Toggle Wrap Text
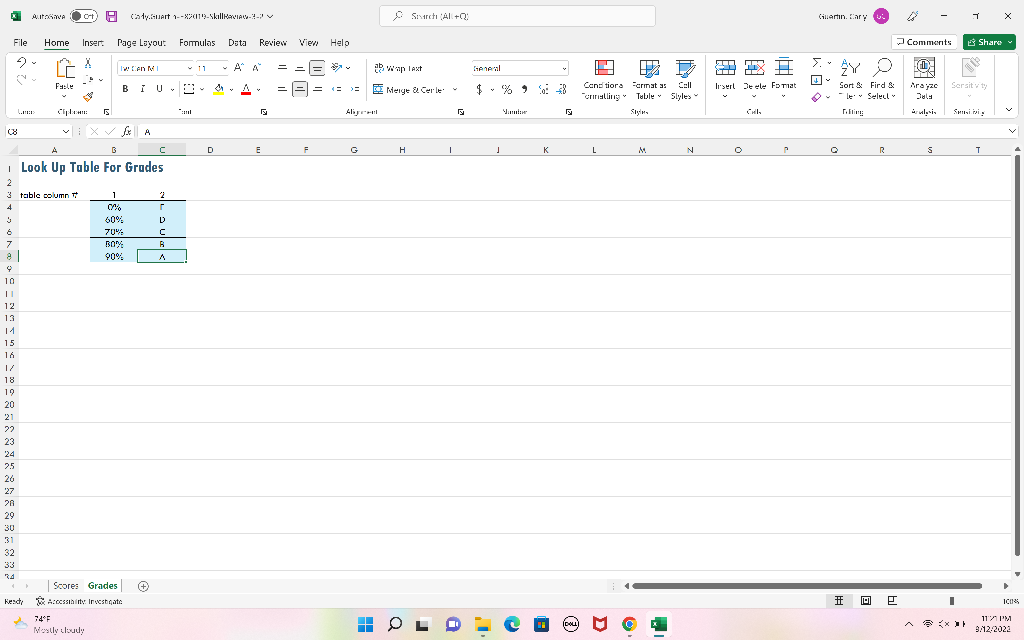1024x640 pixels. (x=398, y=68)
